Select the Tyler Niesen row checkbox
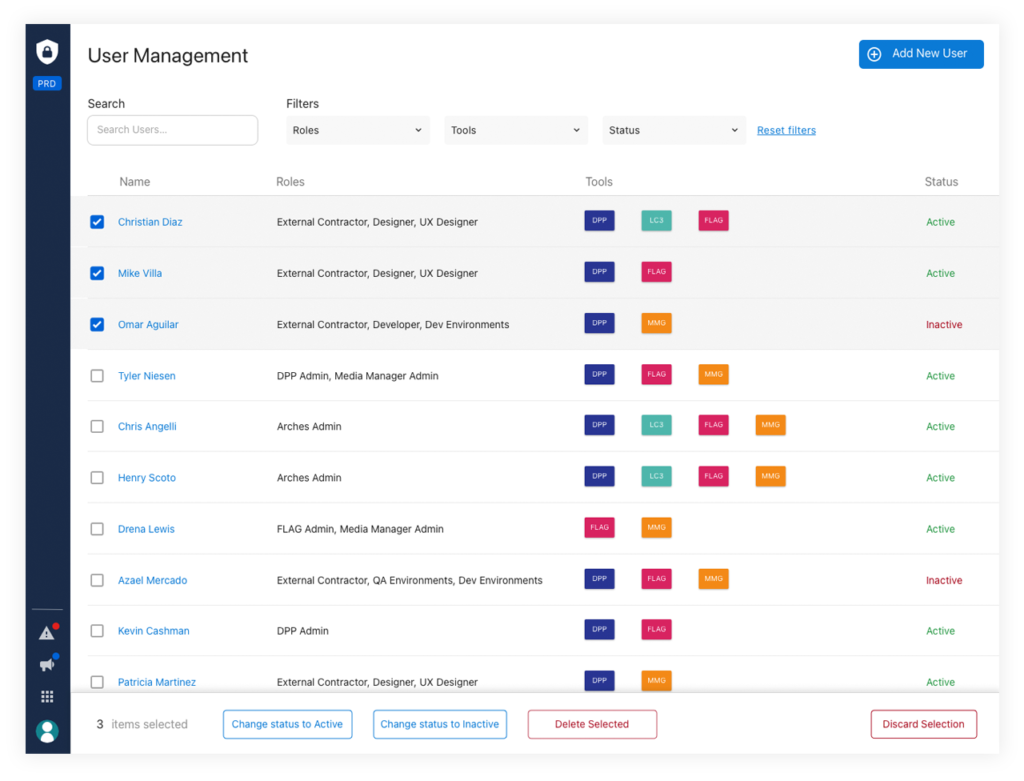The height and width of the screenshot is (781, 1024). point(97,376)
